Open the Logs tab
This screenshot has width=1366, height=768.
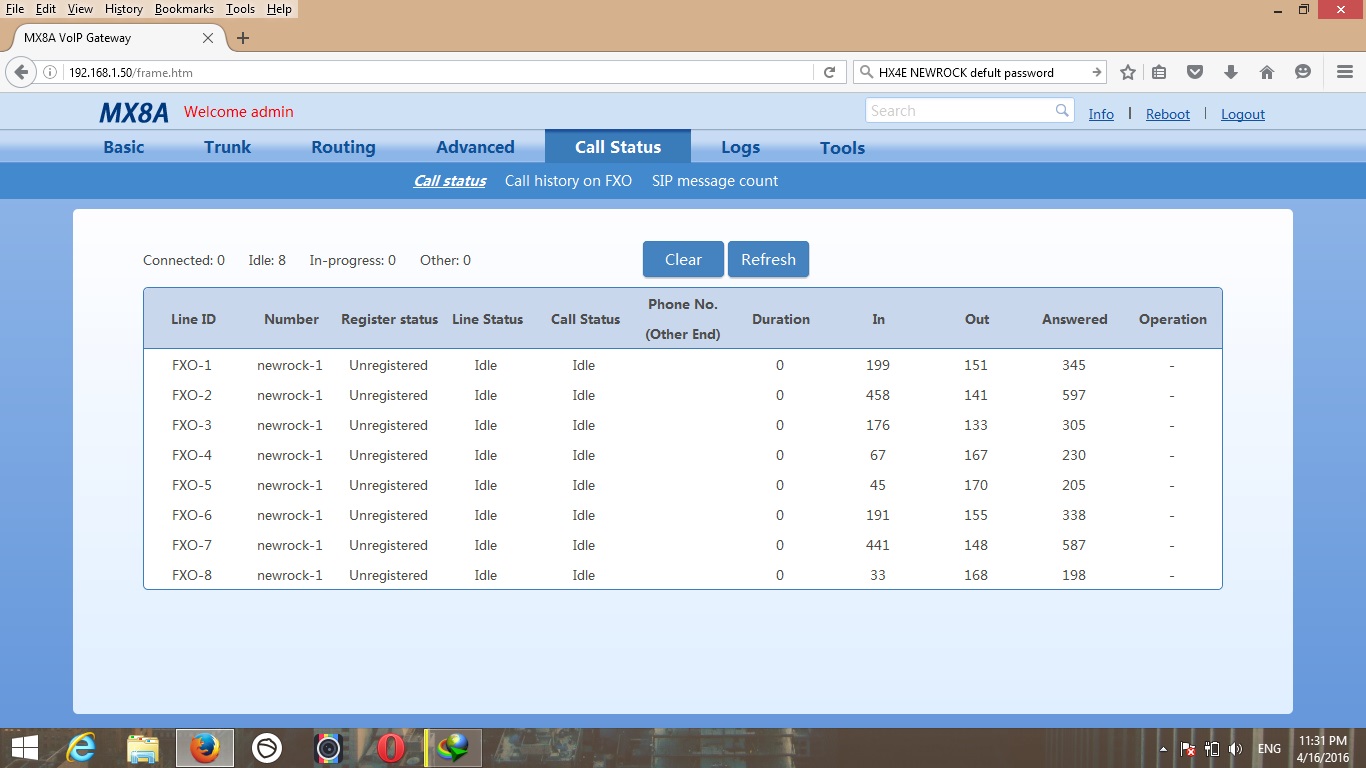tap(740, 147)
